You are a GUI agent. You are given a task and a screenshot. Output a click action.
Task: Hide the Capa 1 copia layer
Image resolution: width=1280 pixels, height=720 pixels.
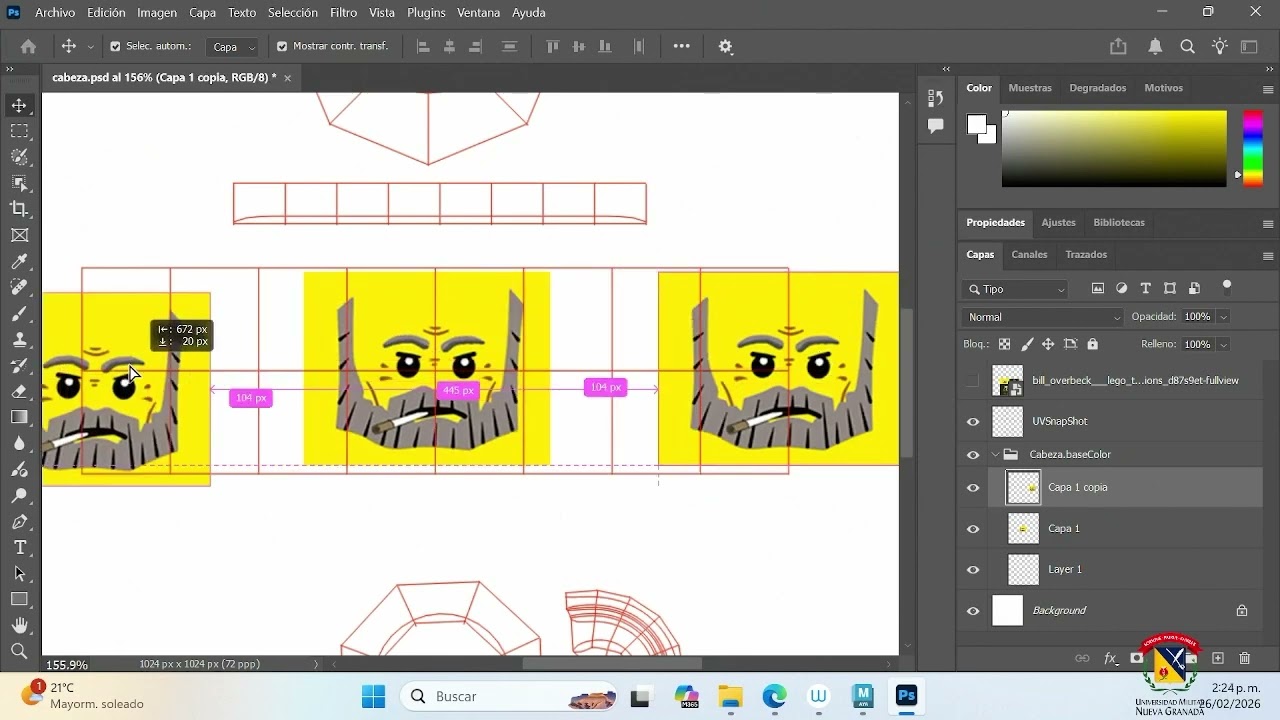coord(973,488)
